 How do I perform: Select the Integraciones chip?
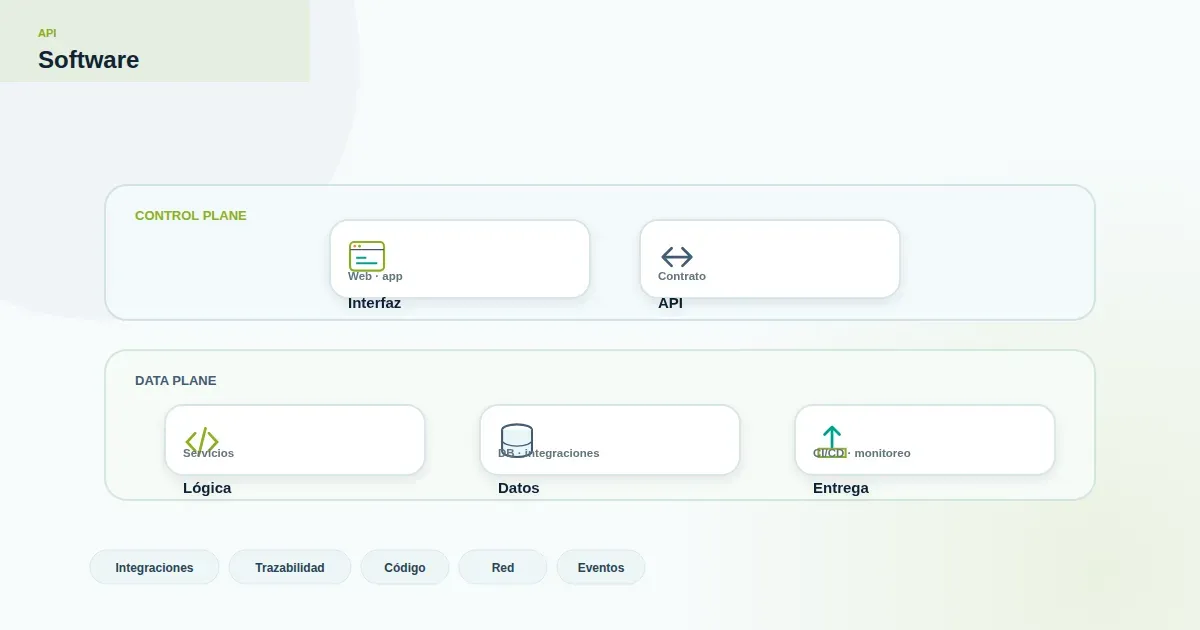pyautogui.click(x=154, y=567)
